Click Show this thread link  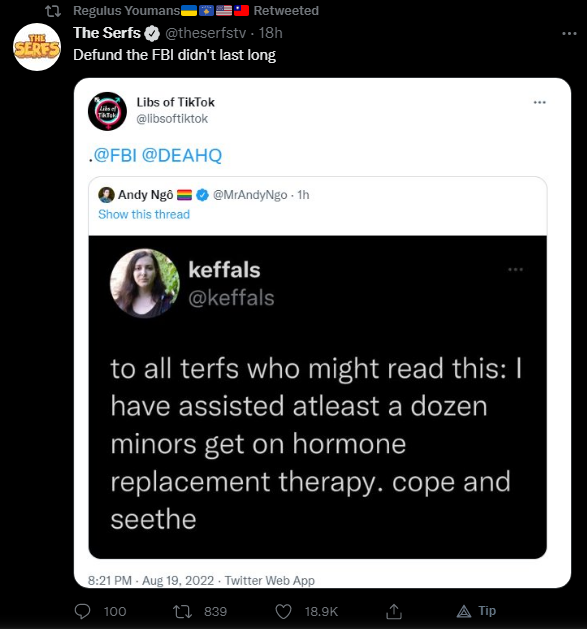(x=144, y=214)
